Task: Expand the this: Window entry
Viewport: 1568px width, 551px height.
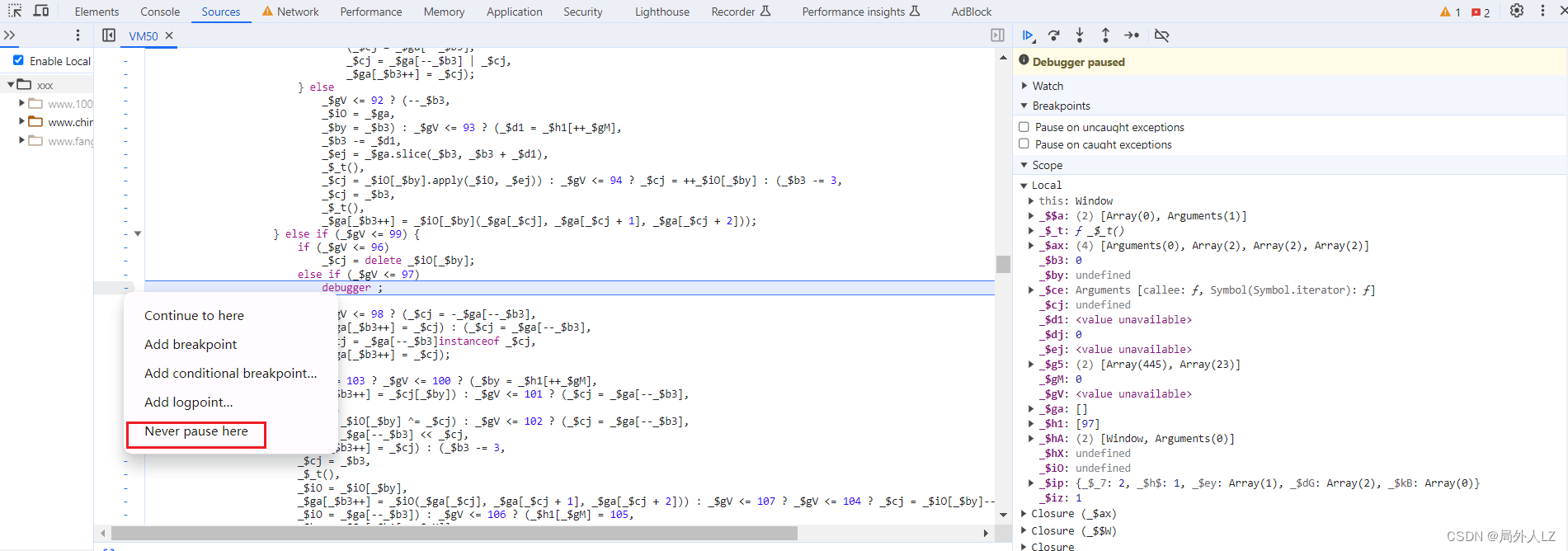Action: click(1031, 200)
